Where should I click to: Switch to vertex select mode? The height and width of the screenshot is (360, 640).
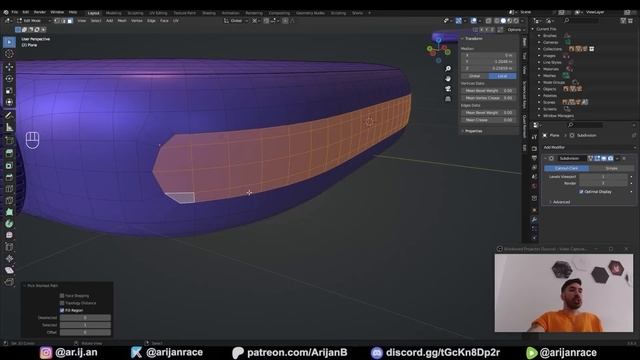57,20
